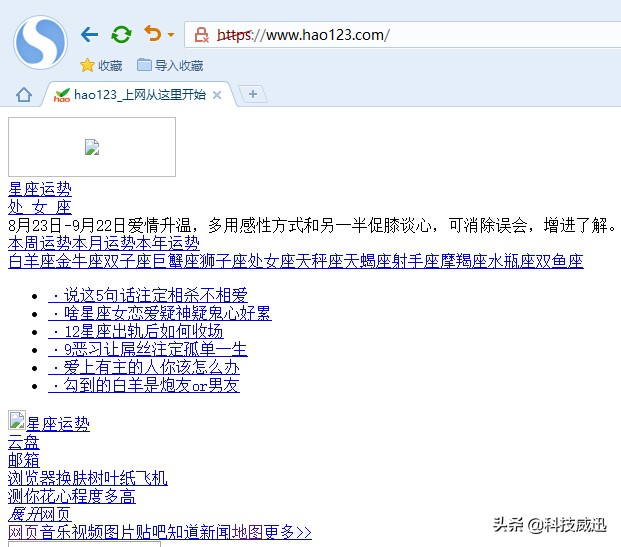The width and height of the screenshot is (621, 547).
Task: Select 处女座 in the zodiac row
Action: point(271,261)
